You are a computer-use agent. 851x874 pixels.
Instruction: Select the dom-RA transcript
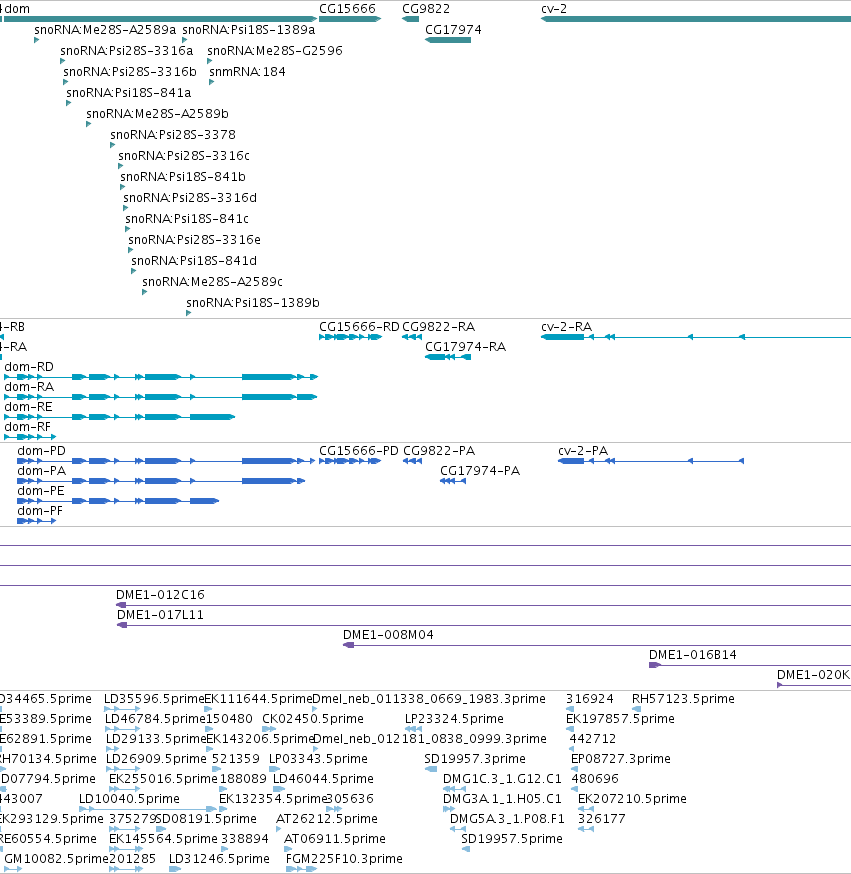point(161,397)
